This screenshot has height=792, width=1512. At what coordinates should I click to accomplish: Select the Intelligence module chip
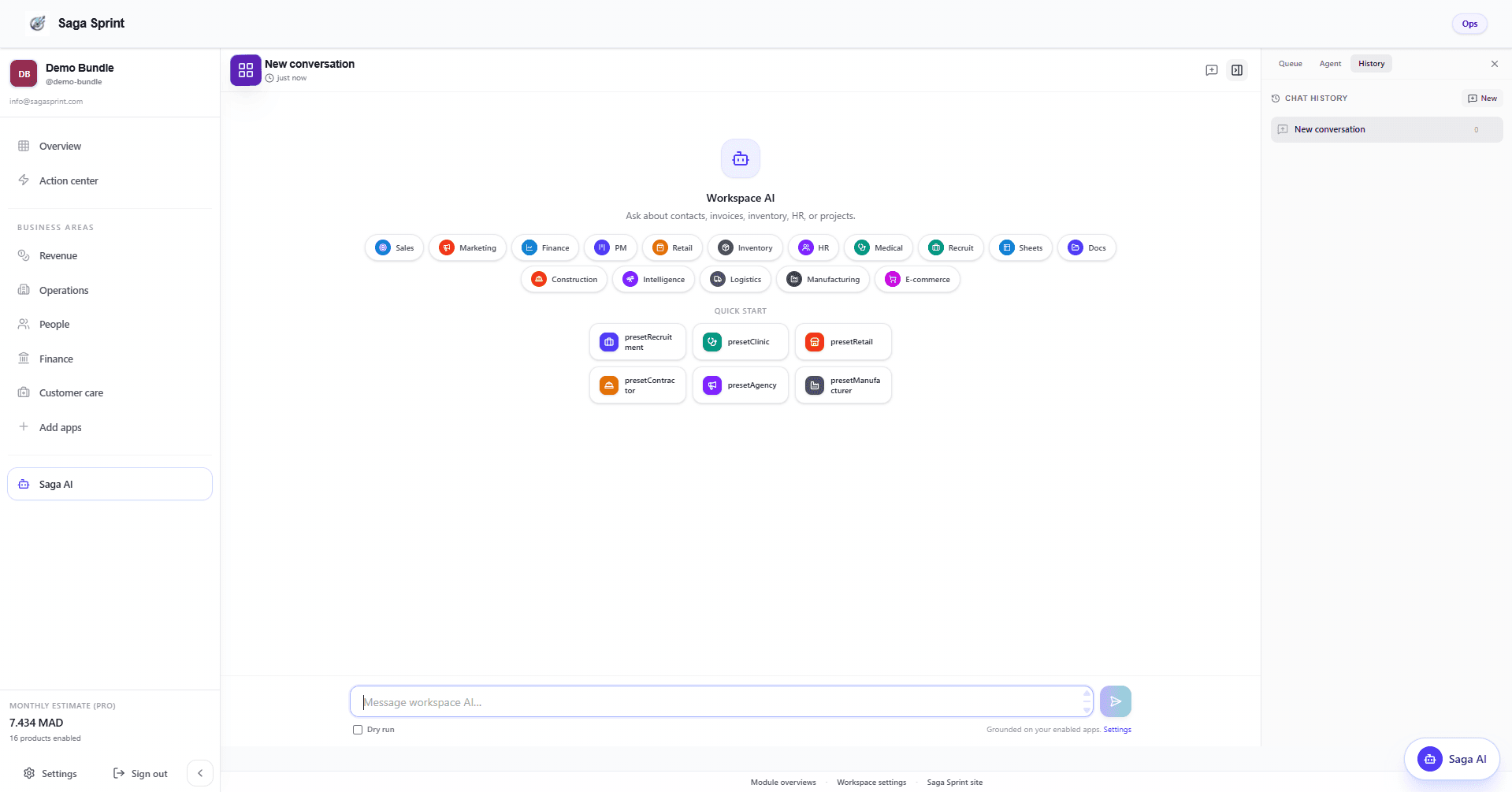coord(654,279)
